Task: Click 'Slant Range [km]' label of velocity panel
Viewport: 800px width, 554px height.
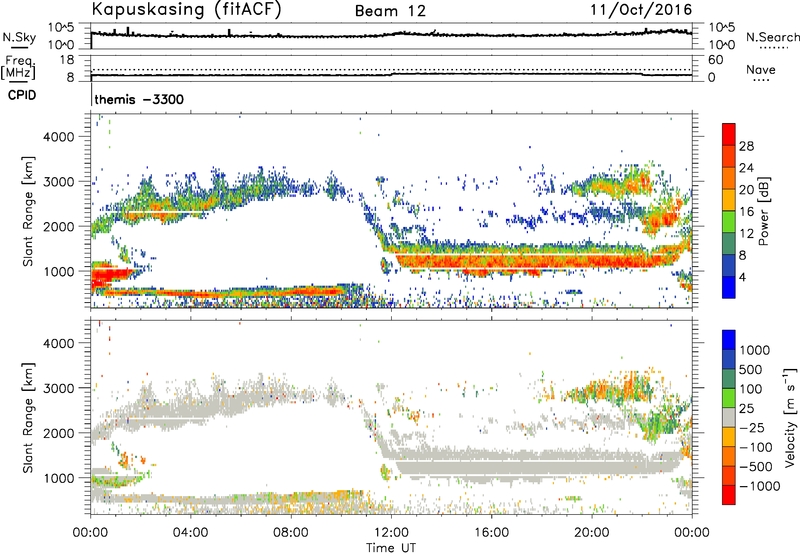Action: [x=28, y=417]
